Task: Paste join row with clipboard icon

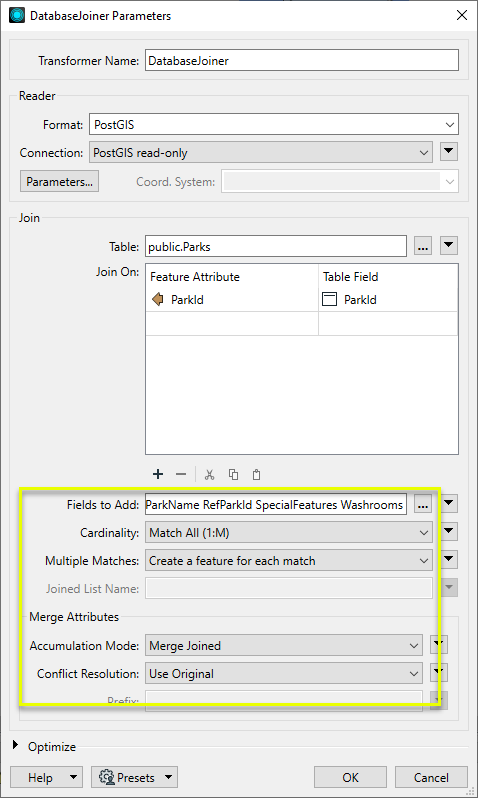Action: [257, 474]
